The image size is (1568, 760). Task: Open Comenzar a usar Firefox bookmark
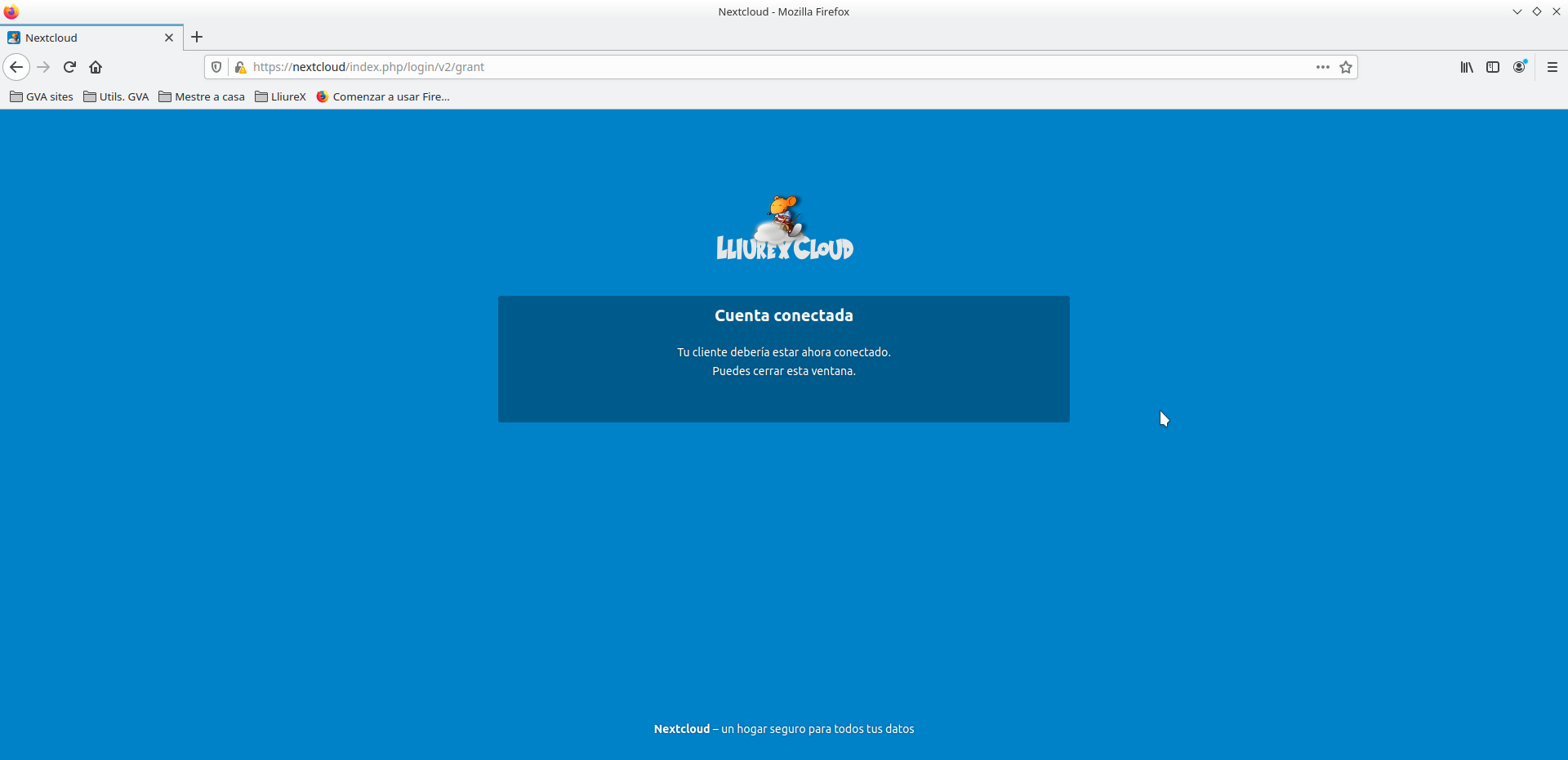click(383, 96)
